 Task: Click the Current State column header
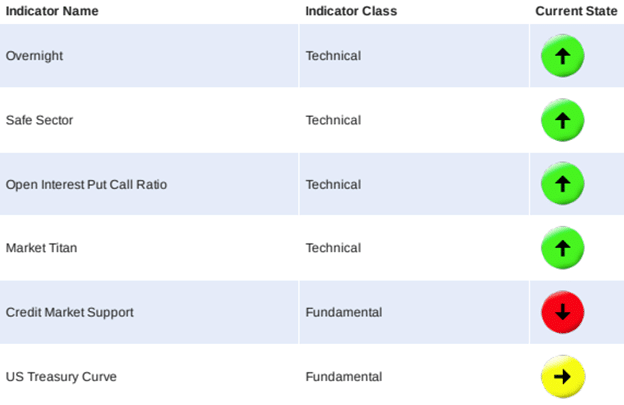pos(576,11)
